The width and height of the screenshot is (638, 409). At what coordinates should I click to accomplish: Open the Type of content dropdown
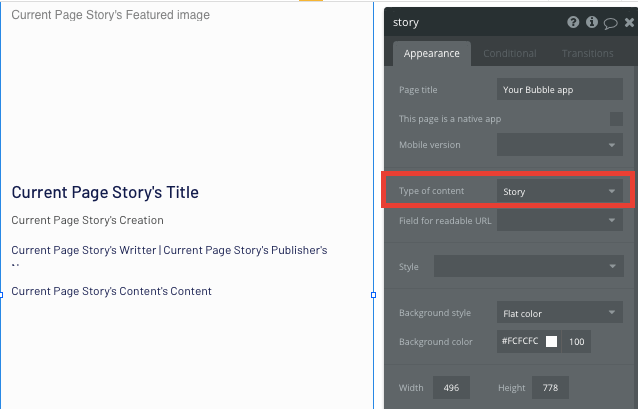pos(559,191)
